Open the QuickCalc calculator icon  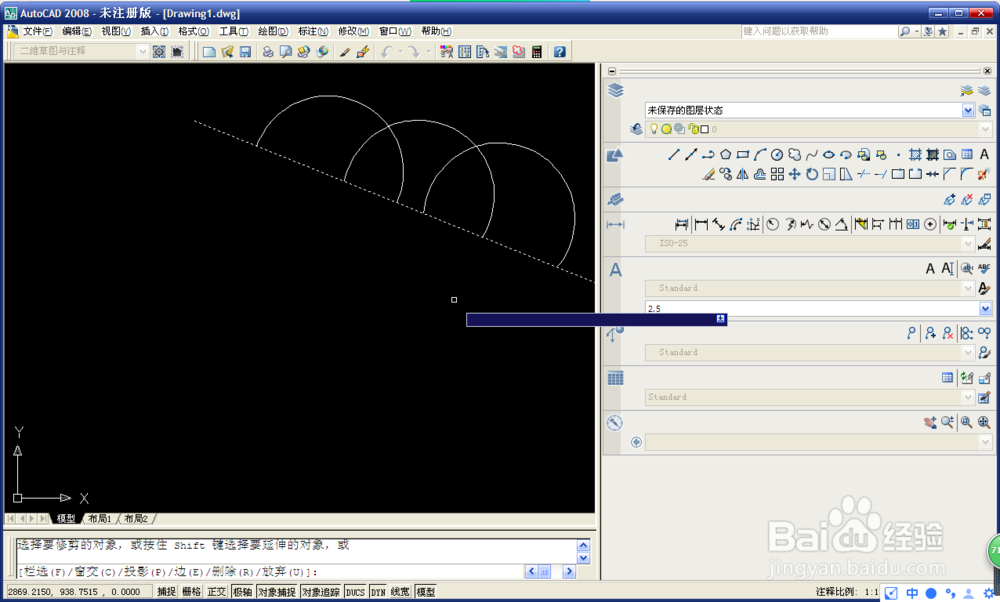(537, 52)
